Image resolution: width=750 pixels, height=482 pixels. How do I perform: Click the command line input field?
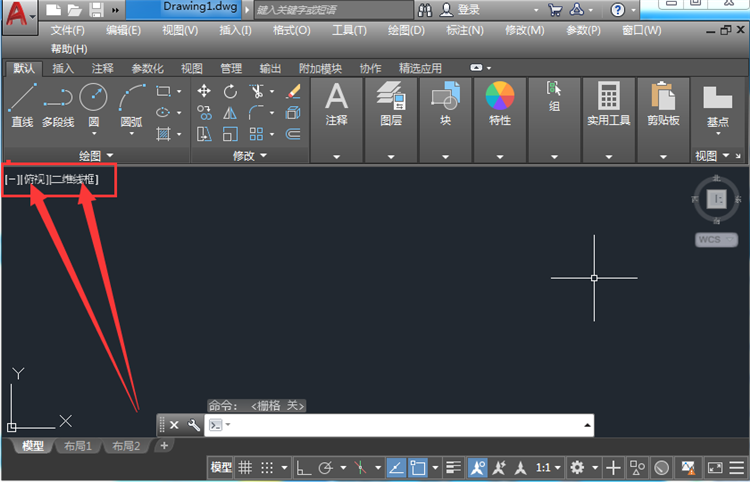tap(399, 425)
